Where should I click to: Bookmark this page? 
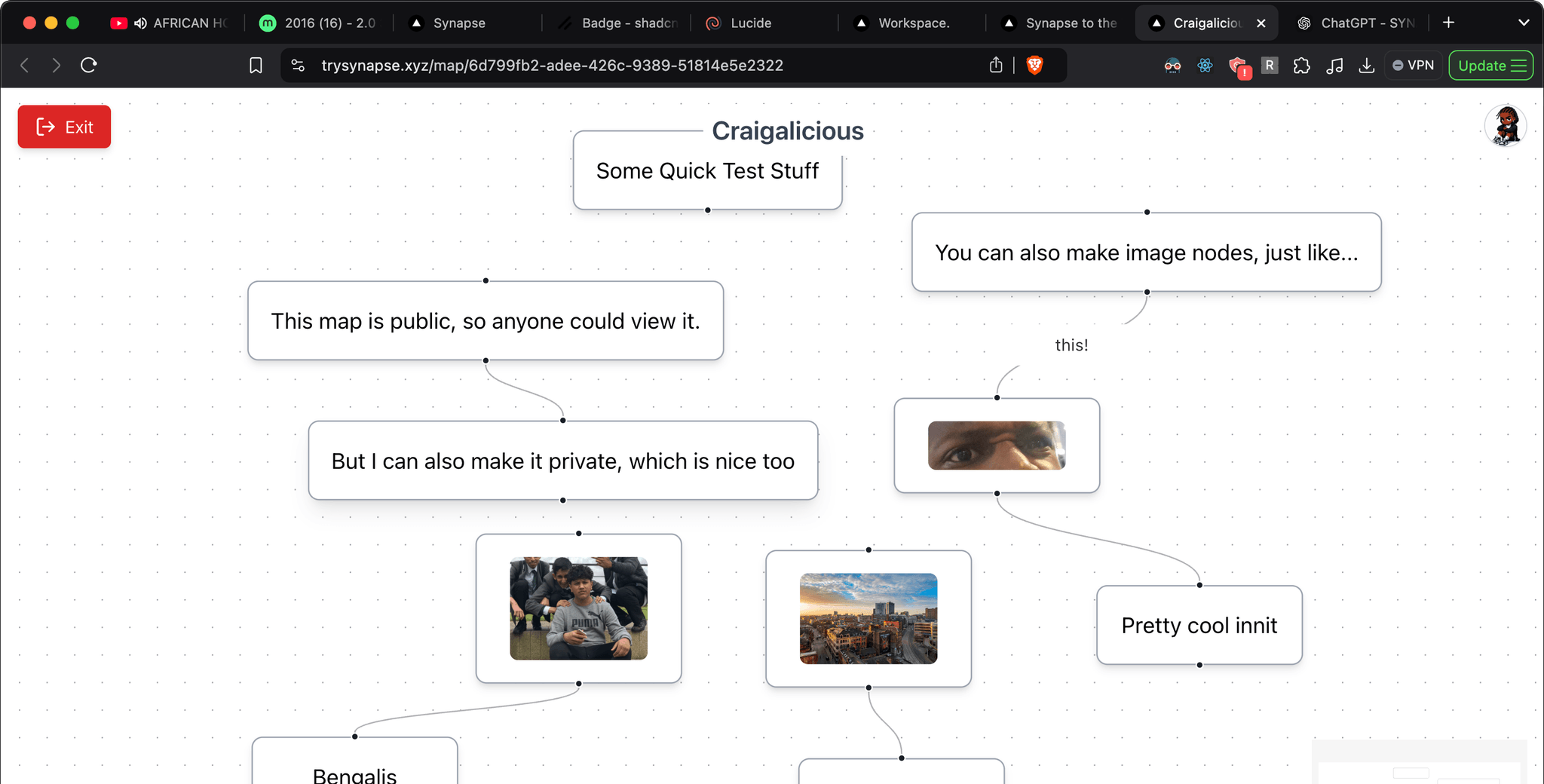pos(256,66)
